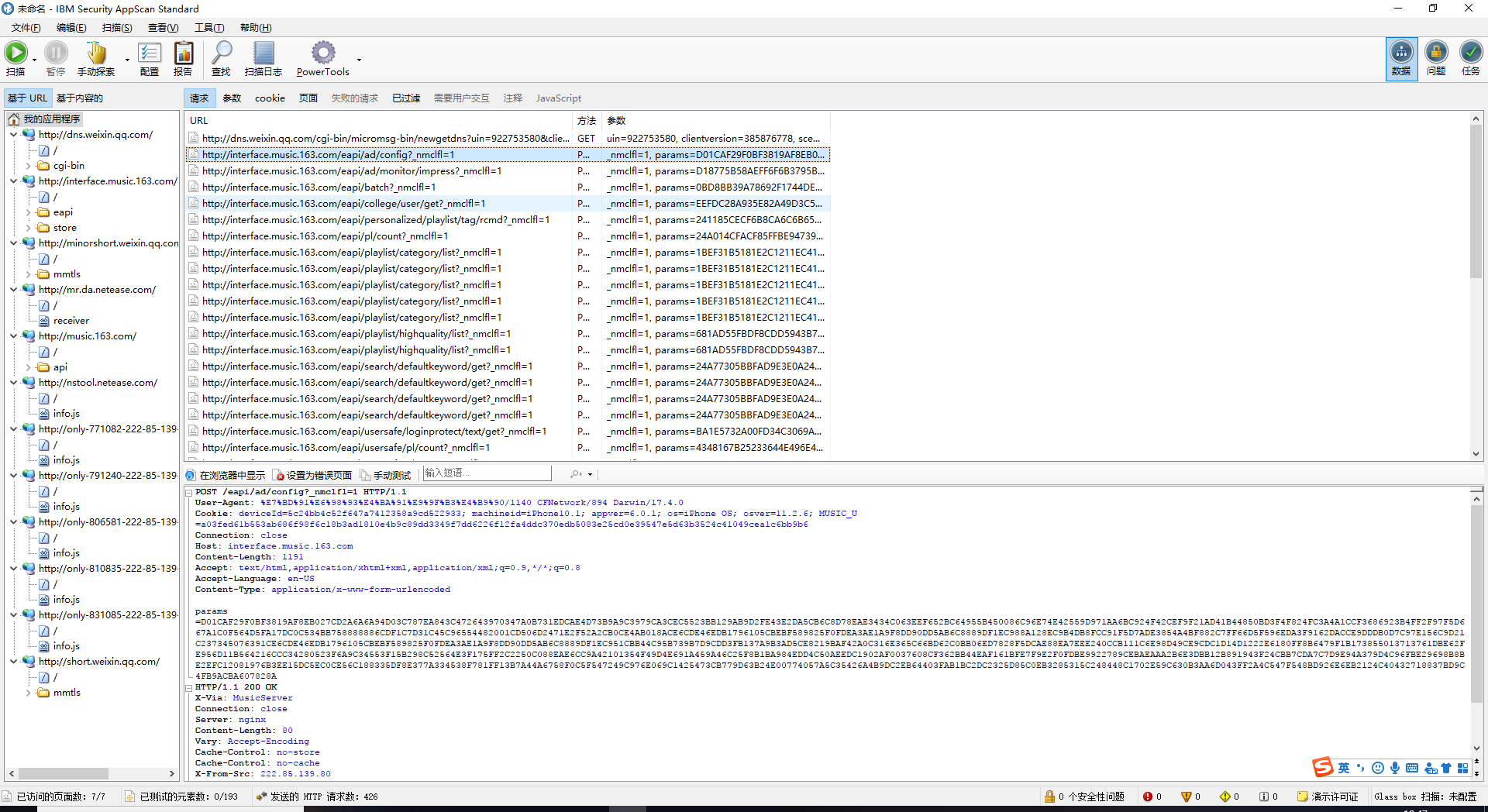Switch to 页面 tab

[308, 98]
